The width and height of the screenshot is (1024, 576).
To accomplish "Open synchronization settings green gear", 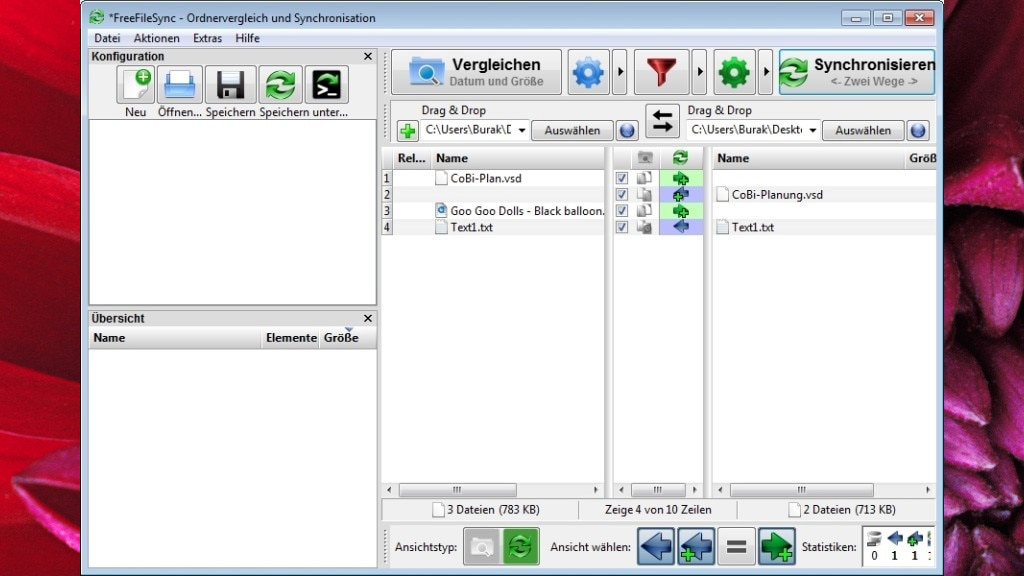I will 734,72.
